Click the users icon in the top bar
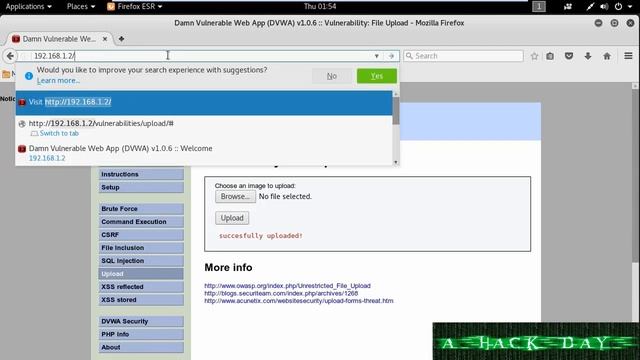The width and height of the screenshot is (640, 360). coord(568,7)
